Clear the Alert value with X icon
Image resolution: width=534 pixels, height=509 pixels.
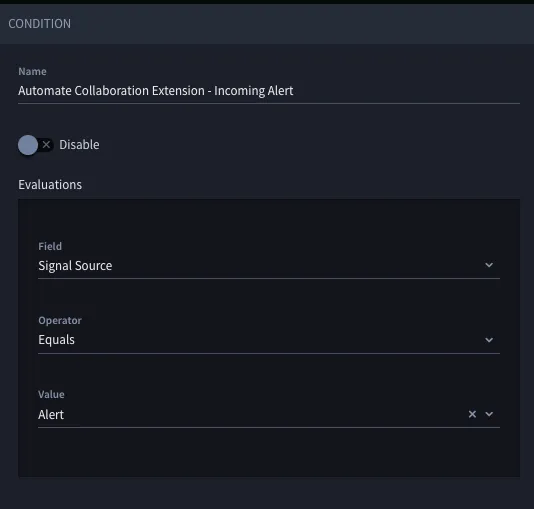pos(472,414)
